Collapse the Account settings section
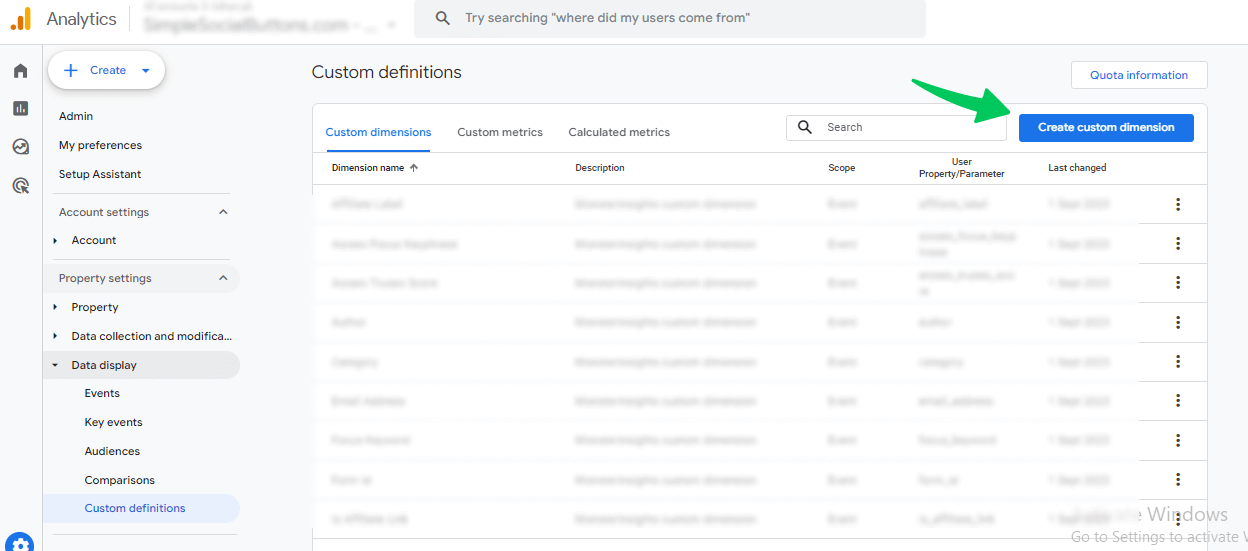Viewport: 1248px width, 551px height. 223,212
